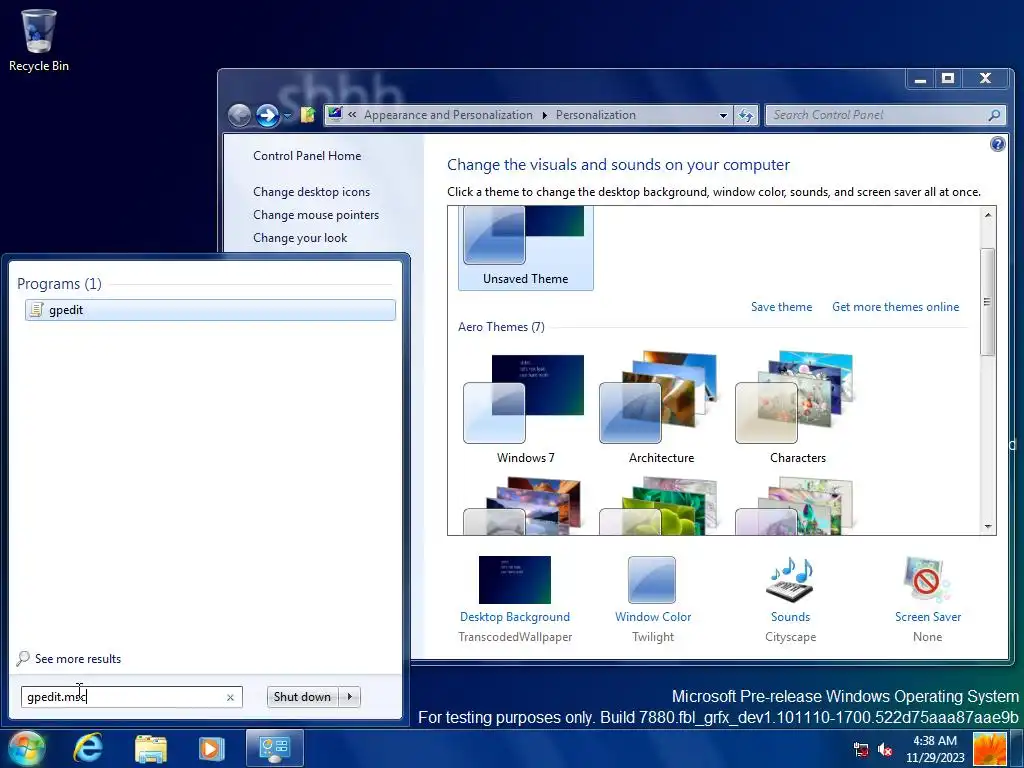Click the Shut down button

pyautogui.click(x=302, y=697)
